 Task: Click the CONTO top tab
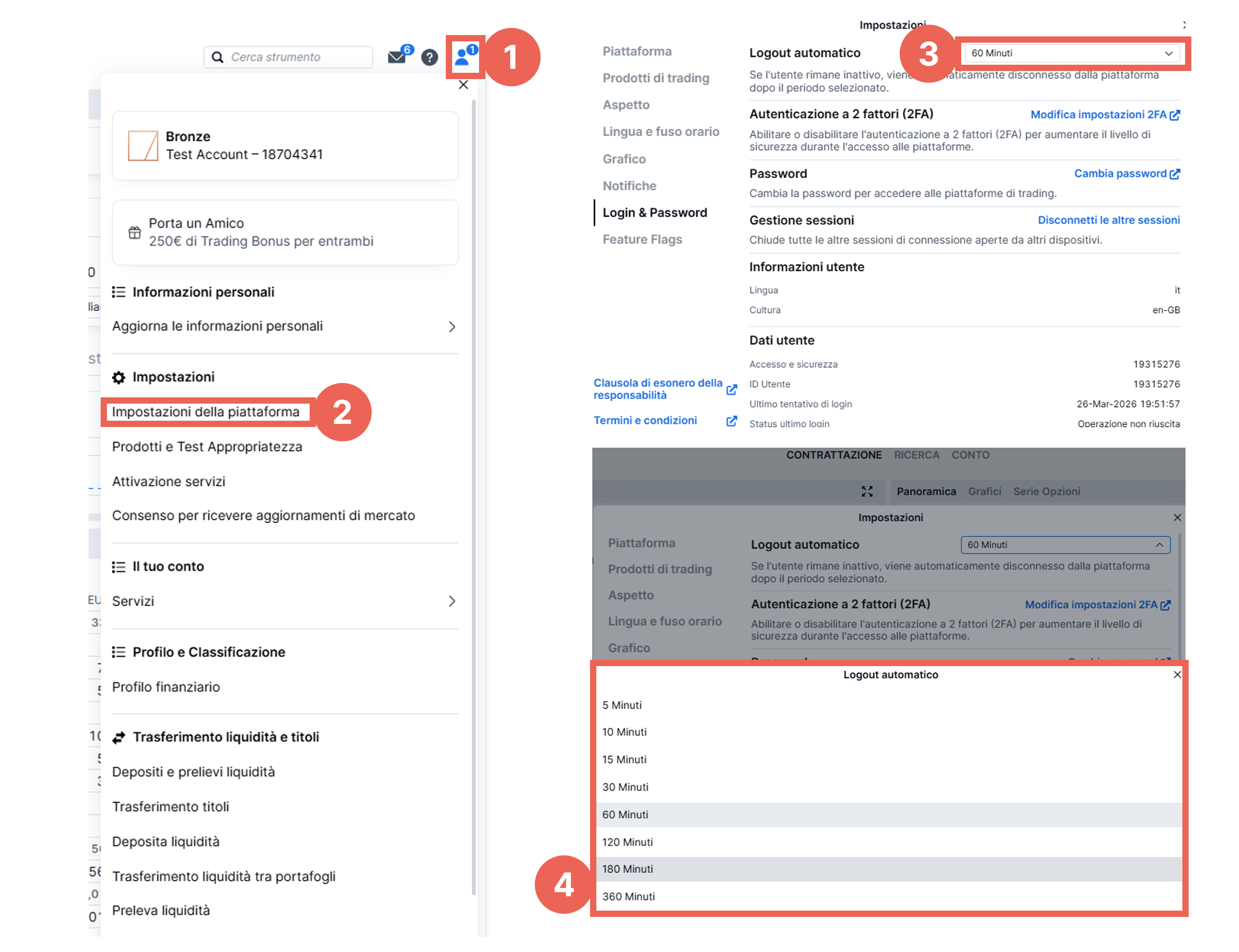(970, 454)
